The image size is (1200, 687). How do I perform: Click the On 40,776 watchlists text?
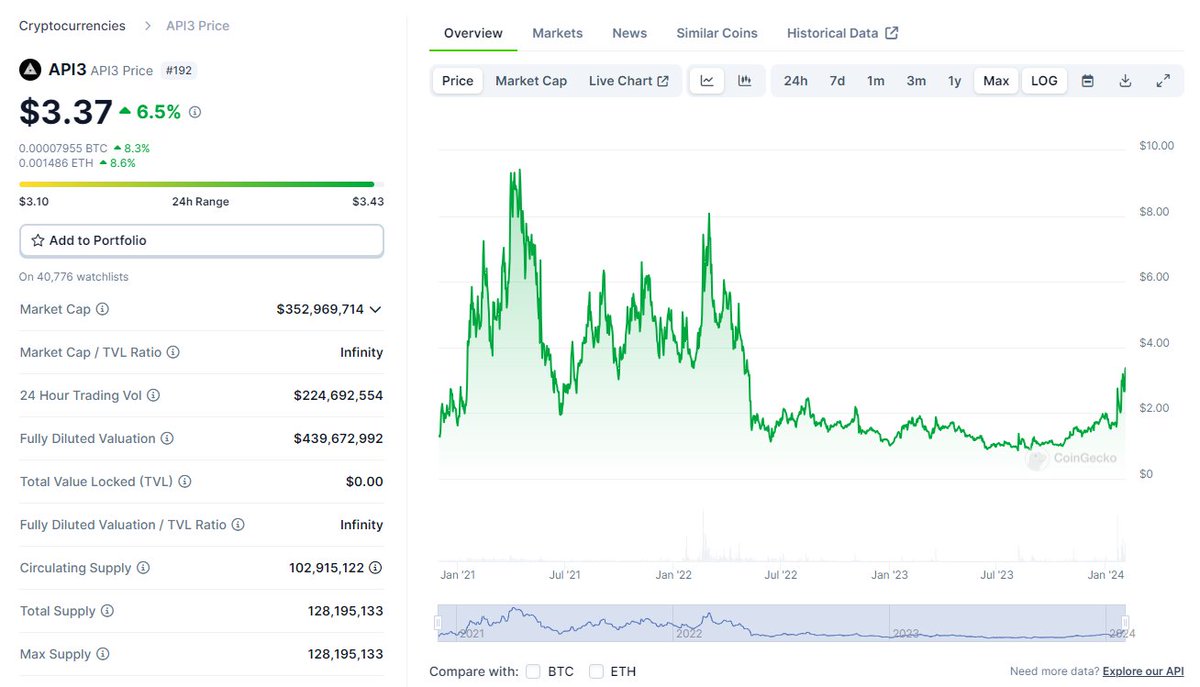point(74,277)
